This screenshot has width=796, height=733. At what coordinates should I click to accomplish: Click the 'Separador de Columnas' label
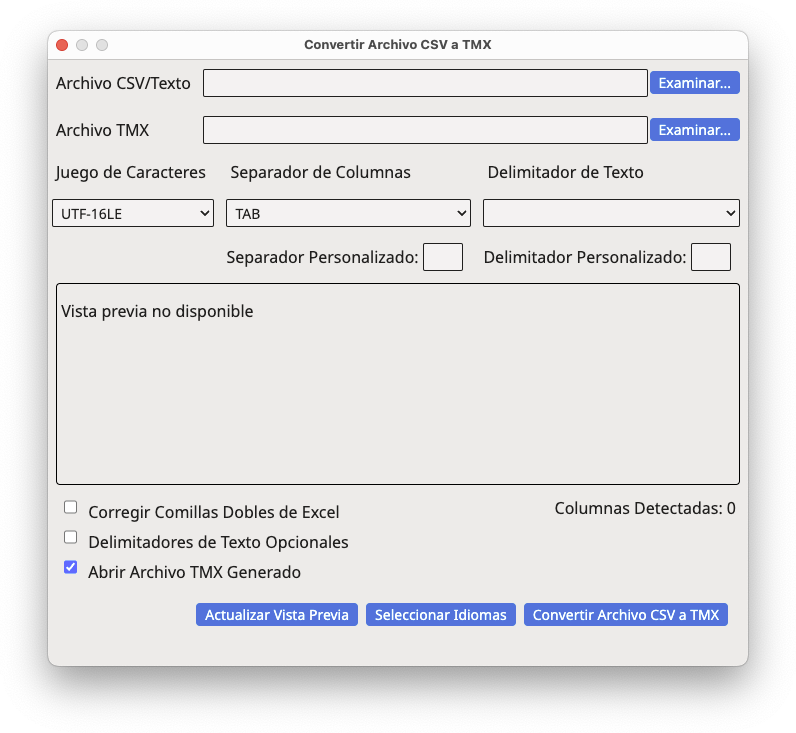point(320,173)
